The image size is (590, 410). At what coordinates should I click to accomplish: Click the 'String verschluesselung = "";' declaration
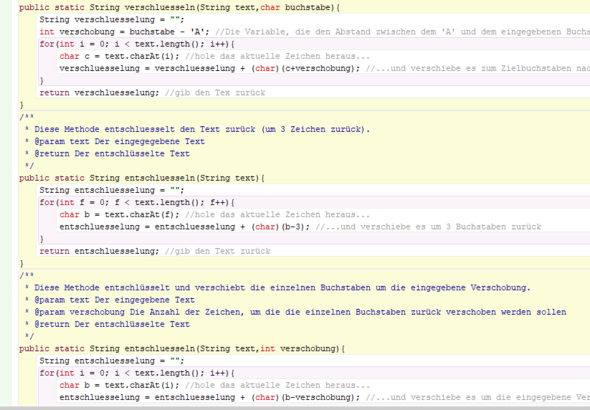pos(112,20)
